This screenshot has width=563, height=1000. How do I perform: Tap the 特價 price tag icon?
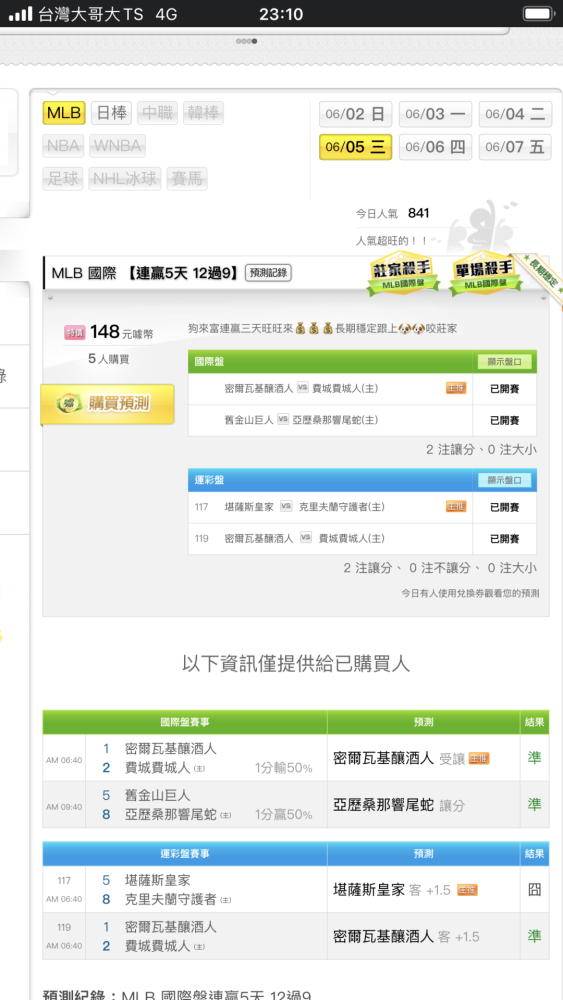click(x=75, y=332)
